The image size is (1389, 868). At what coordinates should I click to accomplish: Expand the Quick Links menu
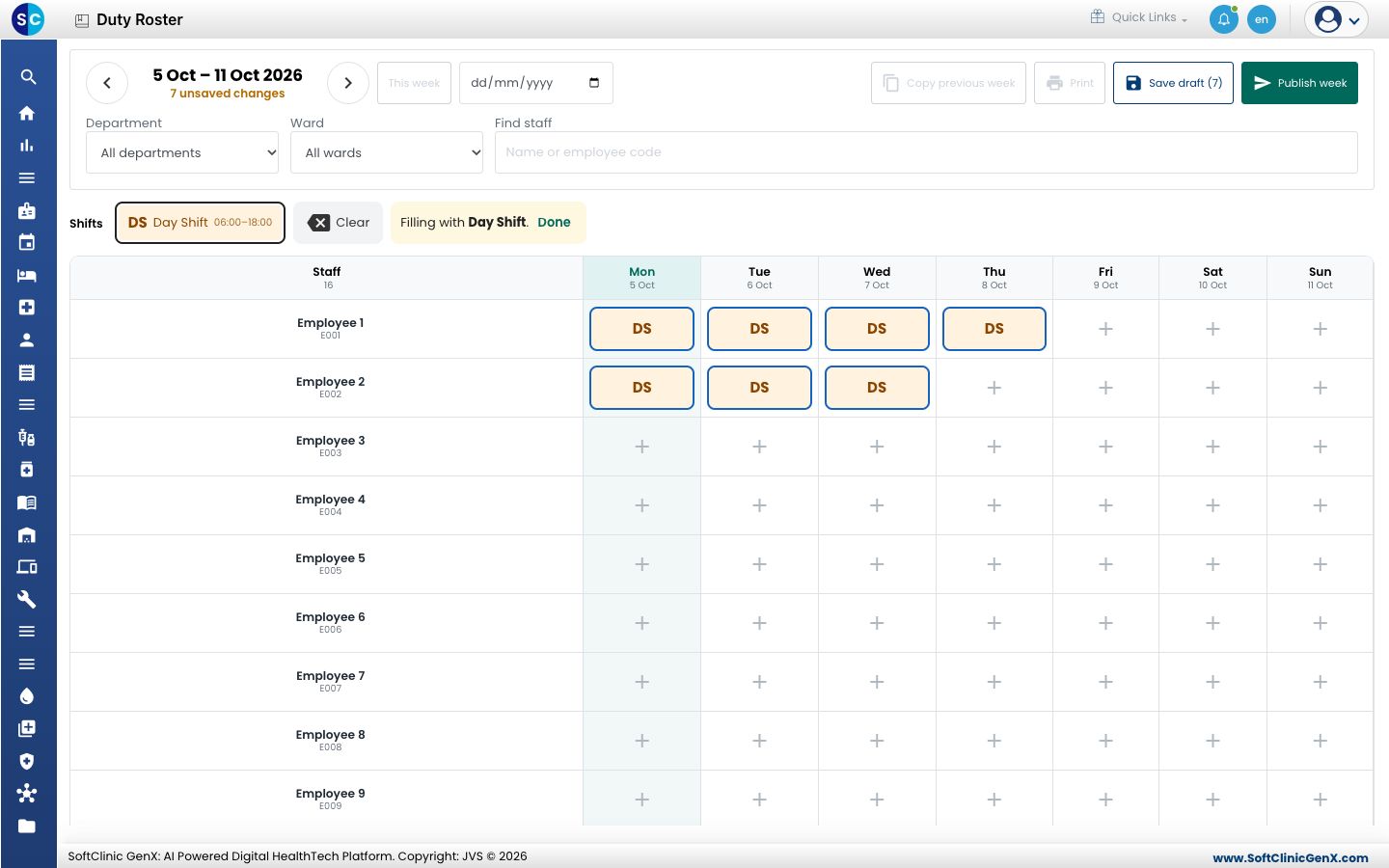tap(1139, 17)
